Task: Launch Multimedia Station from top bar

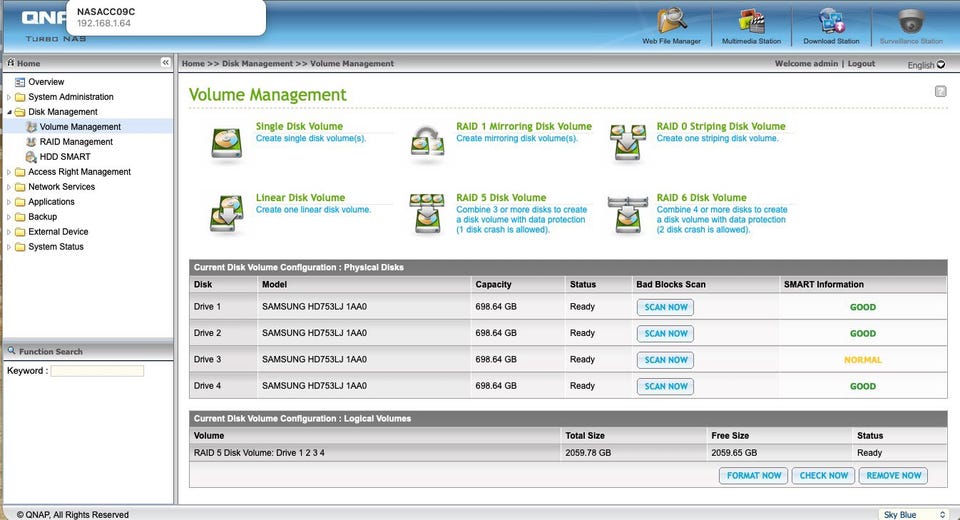Action: (x=752, y=21)
